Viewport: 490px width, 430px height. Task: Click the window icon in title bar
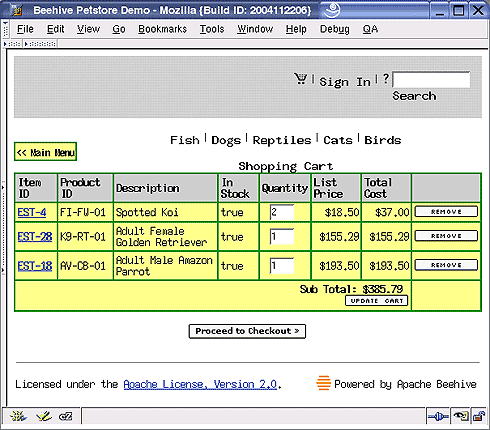pos(16,10)
